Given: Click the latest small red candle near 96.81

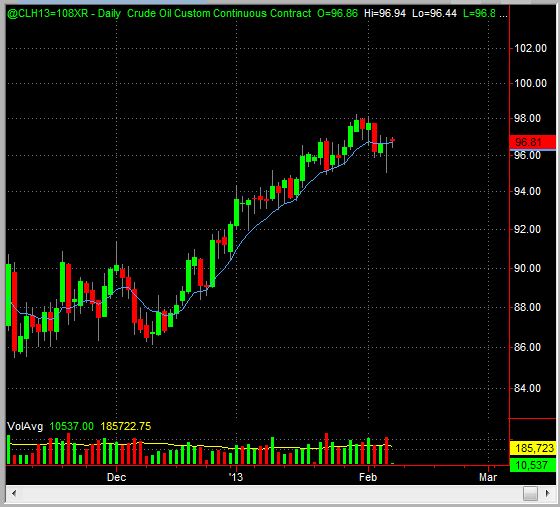Looking at the screenshot, I should coord(392,141).
